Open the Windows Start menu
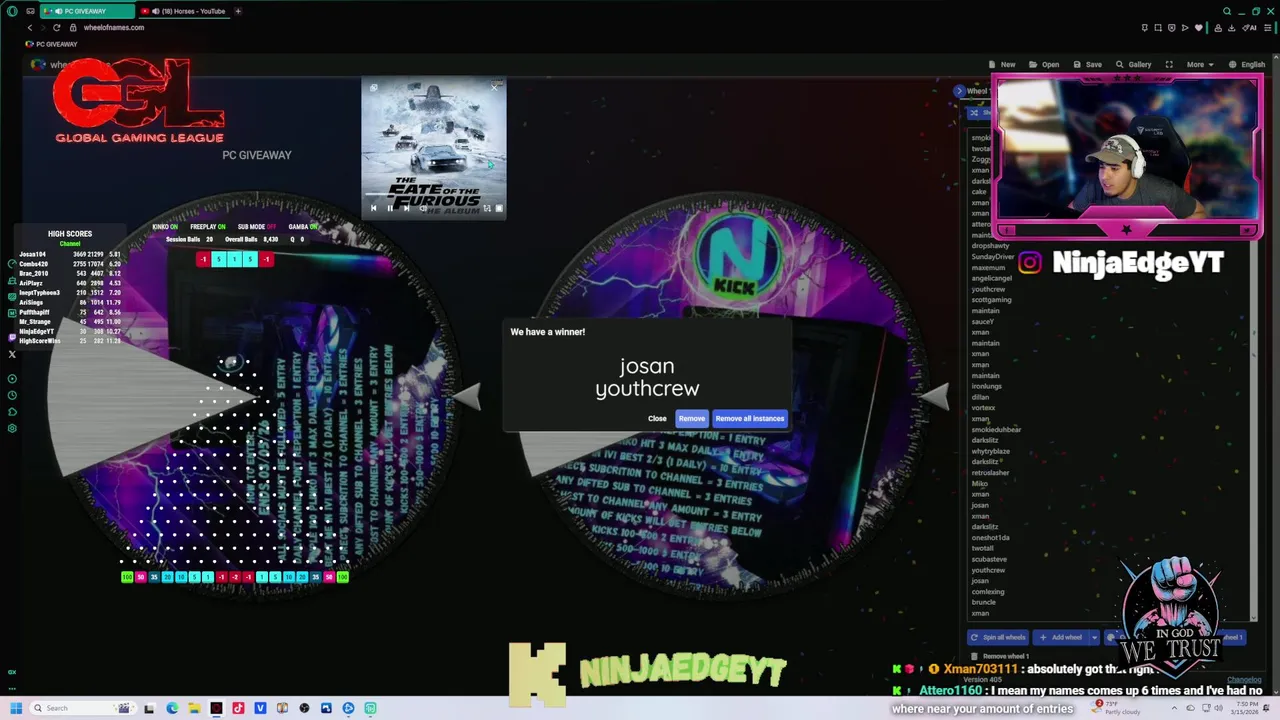Screen dimensions: 1280x720 pos(16,708)
